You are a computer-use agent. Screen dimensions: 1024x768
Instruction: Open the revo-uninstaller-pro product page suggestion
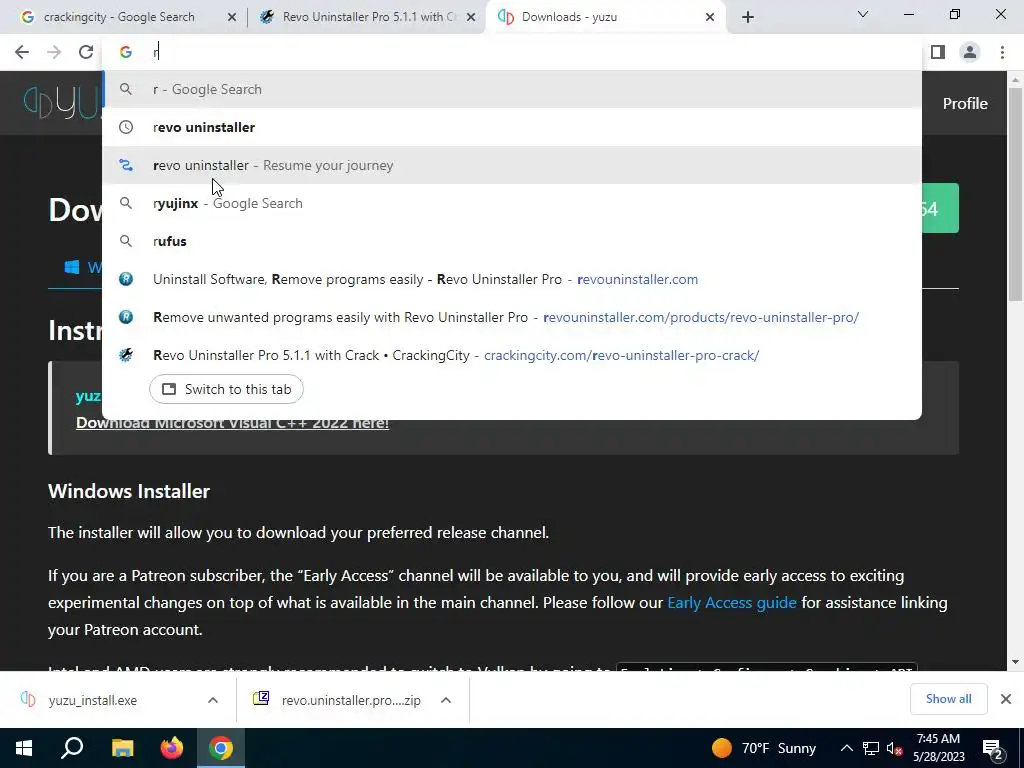[x=512, y=317]
